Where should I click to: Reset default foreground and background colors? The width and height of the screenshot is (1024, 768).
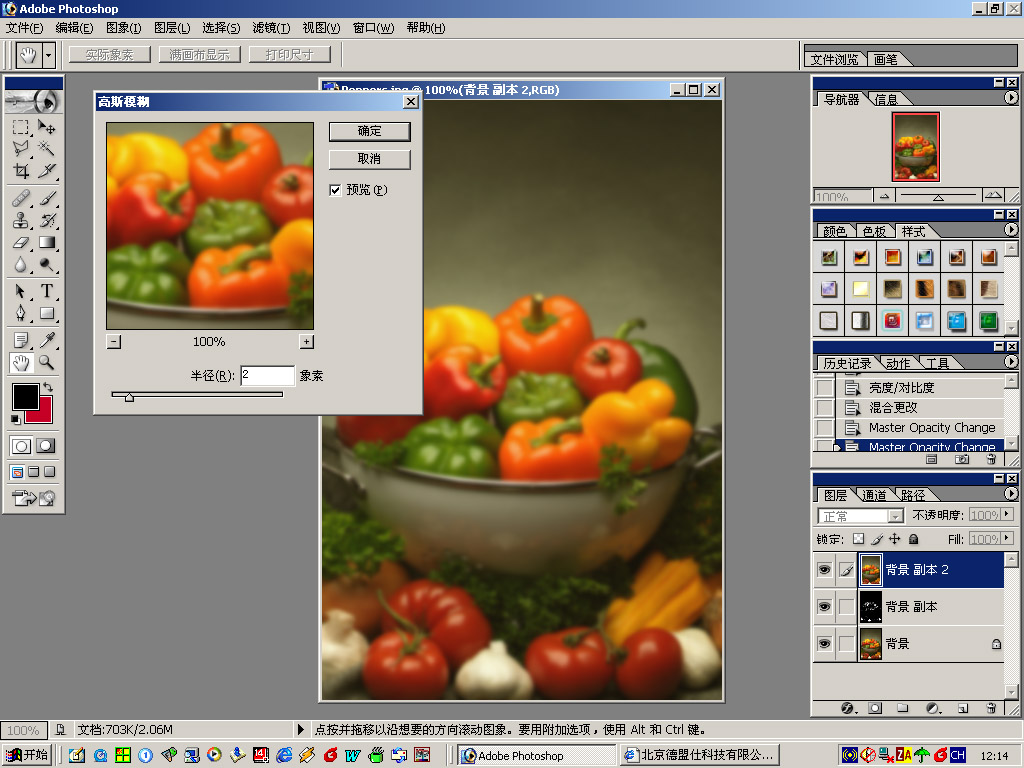click(16, 419)
